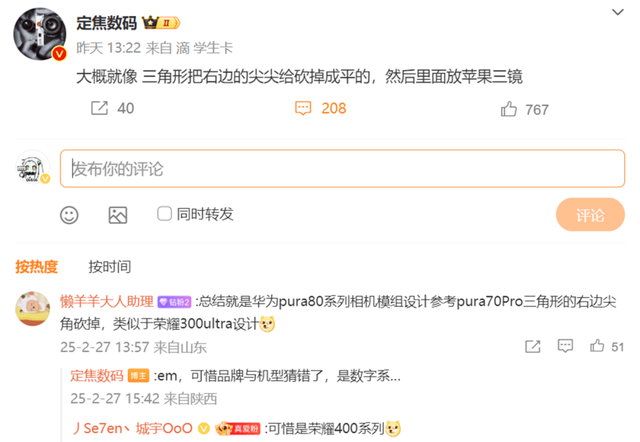640x442 pixels.
Task: Click 定焦数码's profile avatar picture
Action: coord(40,34)
